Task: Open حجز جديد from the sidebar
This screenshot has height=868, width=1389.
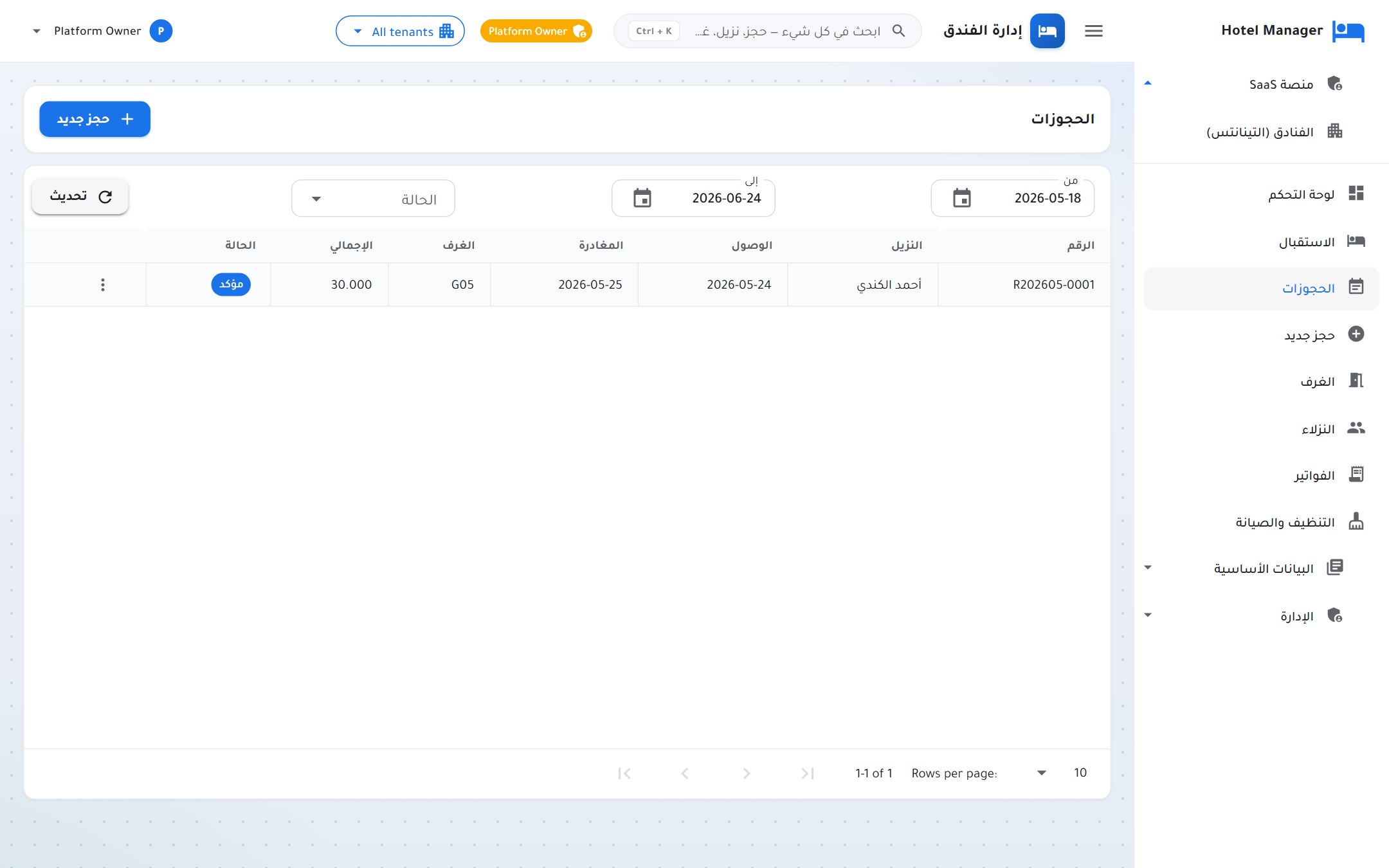Action: [x=1262, y=335]
